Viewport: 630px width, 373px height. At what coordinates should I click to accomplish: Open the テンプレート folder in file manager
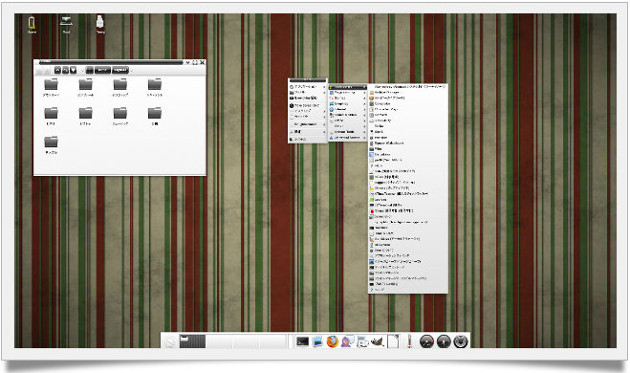tap(86, 88)
